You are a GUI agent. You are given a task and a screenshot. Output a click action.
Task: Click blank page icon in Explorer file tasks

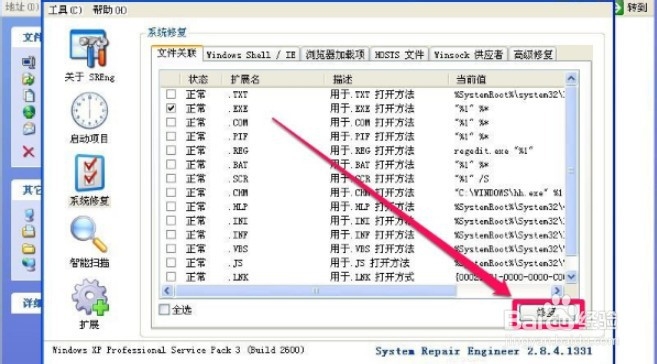coord(28,96)
